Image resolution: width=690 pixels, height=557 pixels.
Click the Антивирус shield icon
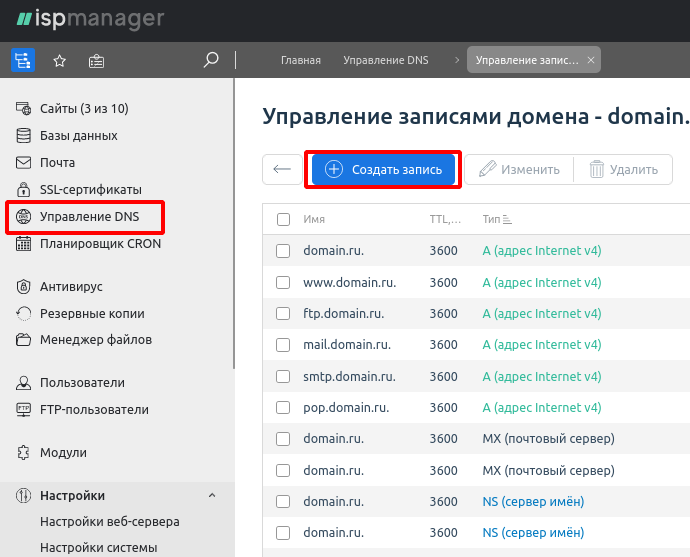point(23,286)
